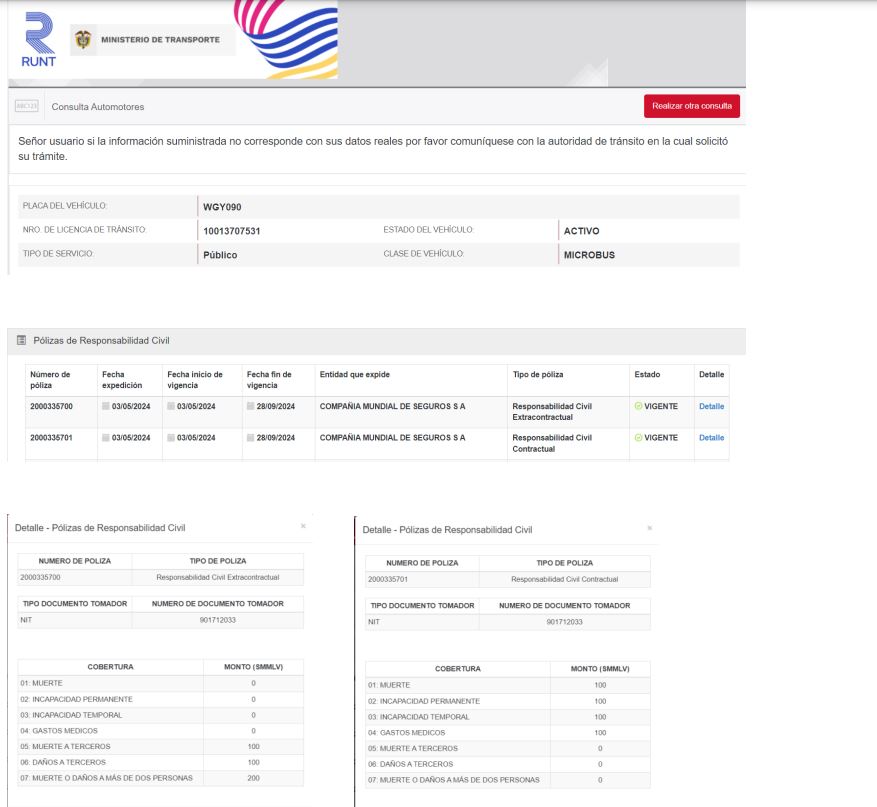877x807 pixels.
Task: Click the Pólizas de Responsabilidad Civil section header
Action: [103, 341]
